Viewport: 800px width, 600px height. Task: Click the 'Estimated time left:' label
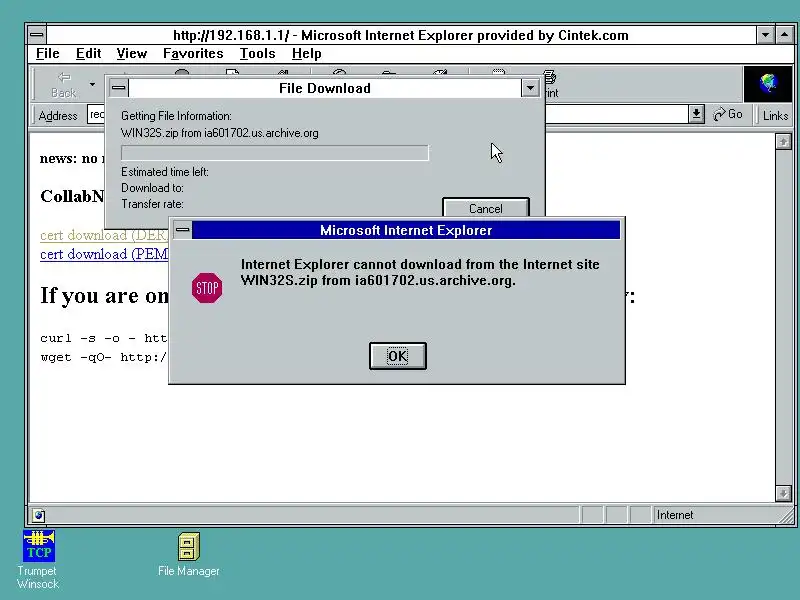(x=164, y=172)
